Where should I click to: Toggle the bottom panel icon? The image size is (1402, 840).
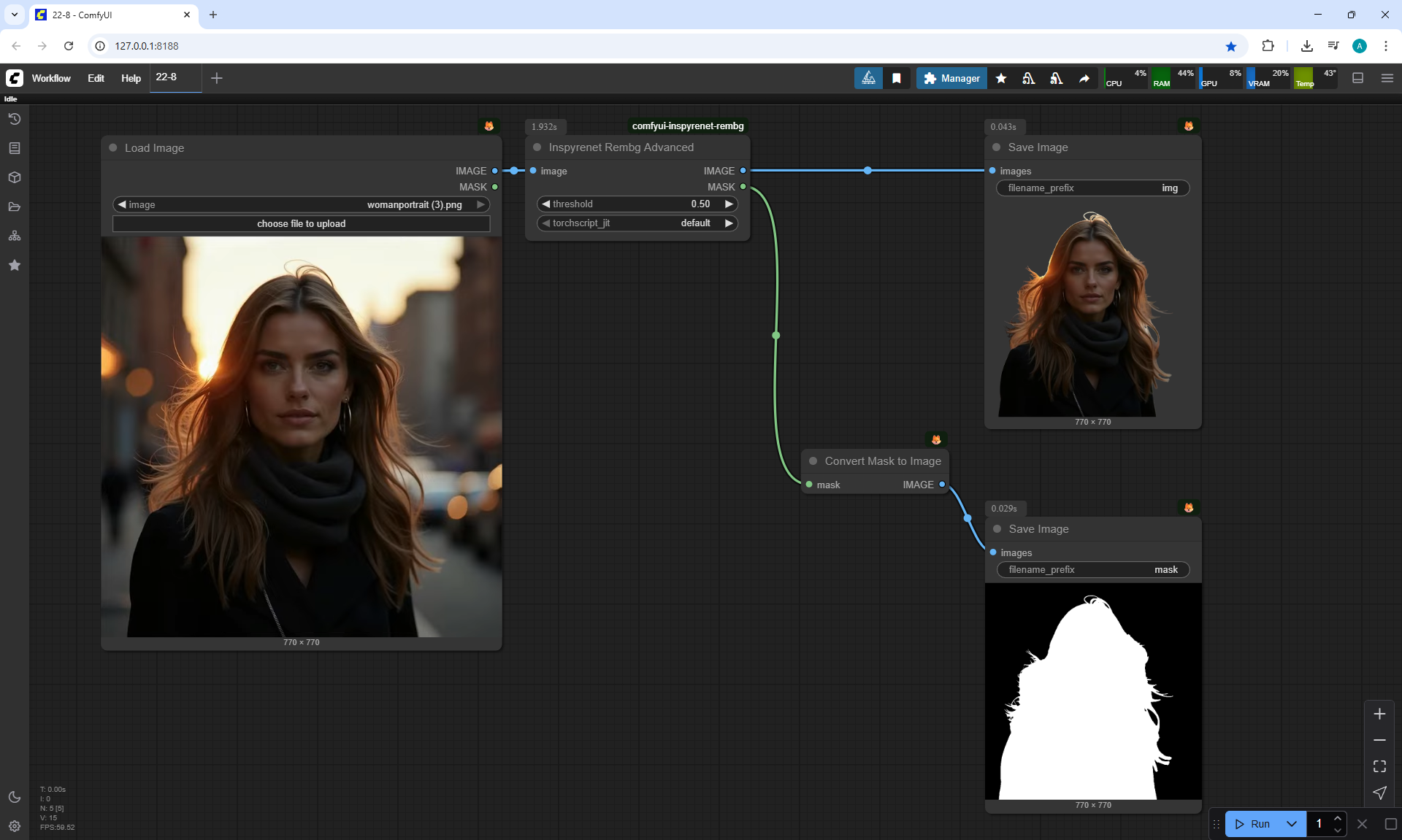click(1358, 78)
